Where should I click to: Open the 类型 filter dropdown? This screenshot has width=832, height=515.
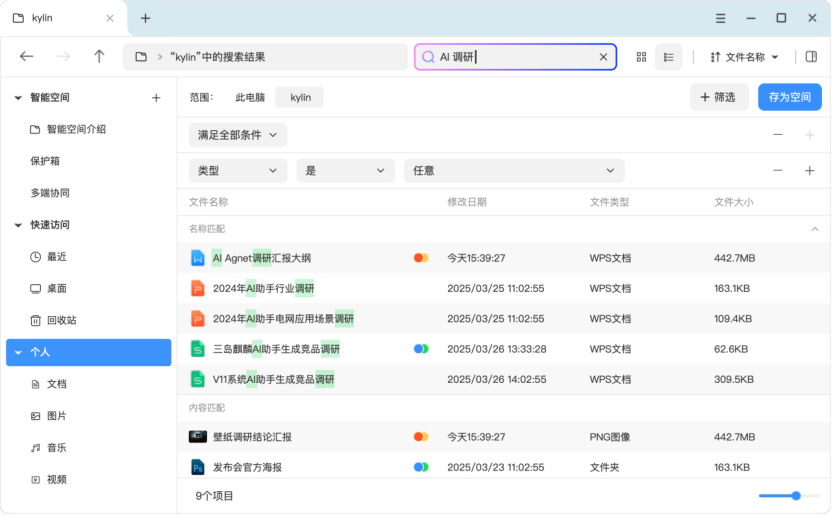coord(238,171)
